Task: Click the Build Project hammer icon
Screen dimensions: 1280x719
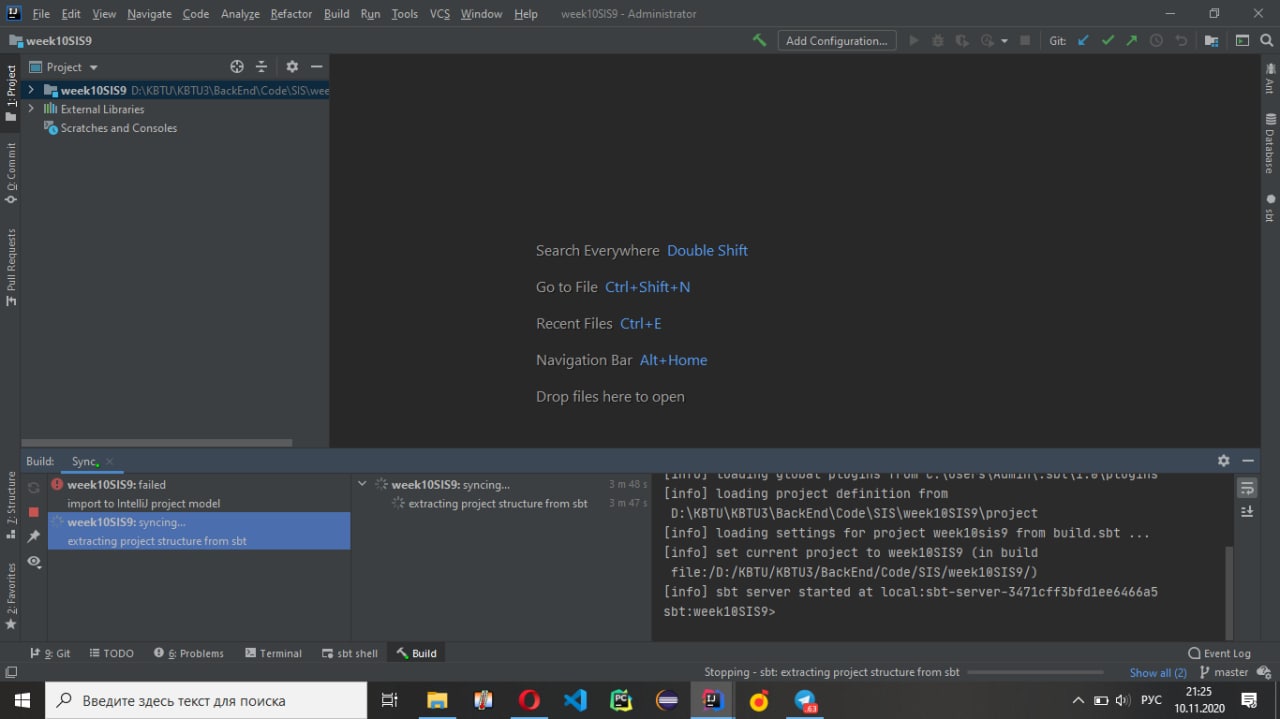Action: [760, 41]
